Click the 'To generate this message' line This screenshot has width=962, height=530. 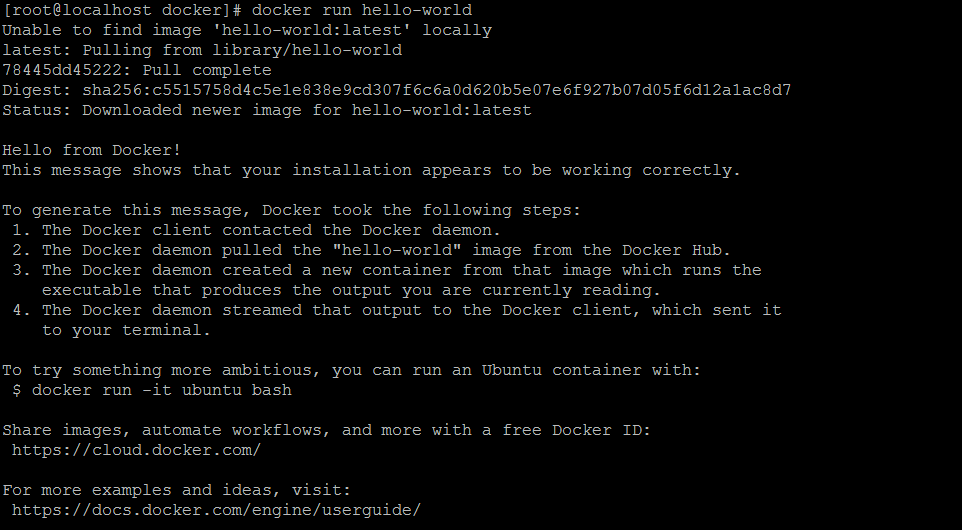pyautogui.click(x=291, y=210)
